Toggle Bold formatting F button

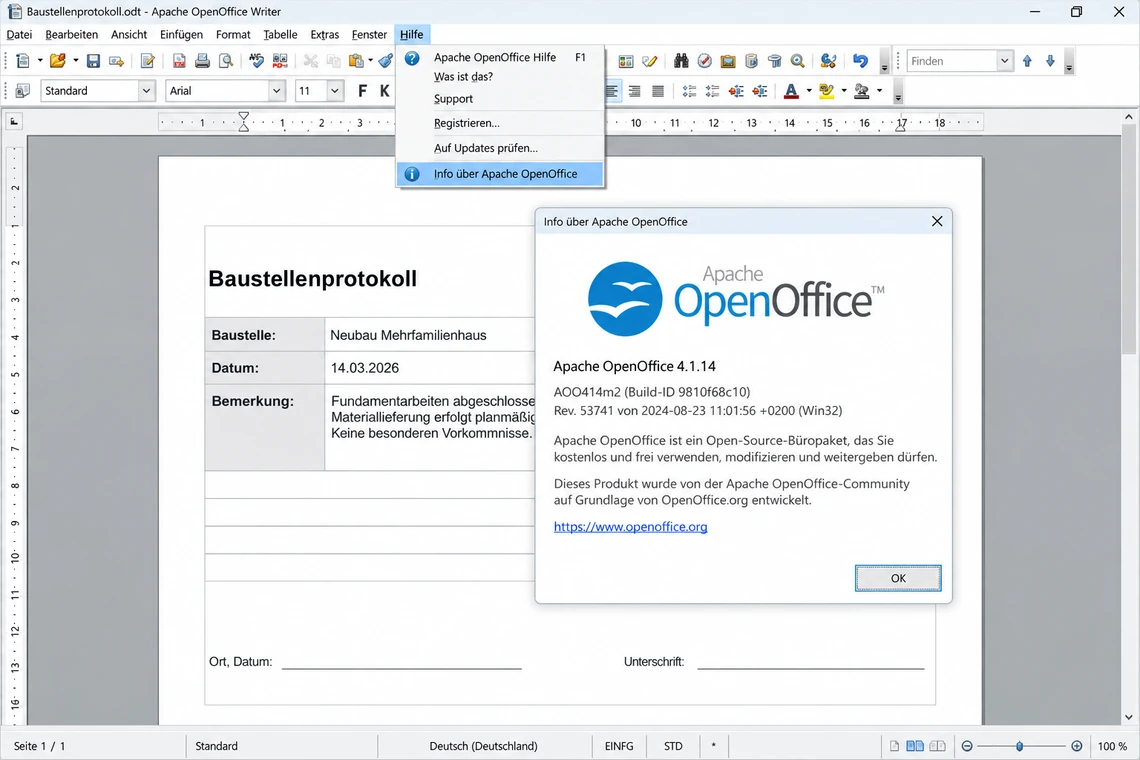tap(362, 91)
